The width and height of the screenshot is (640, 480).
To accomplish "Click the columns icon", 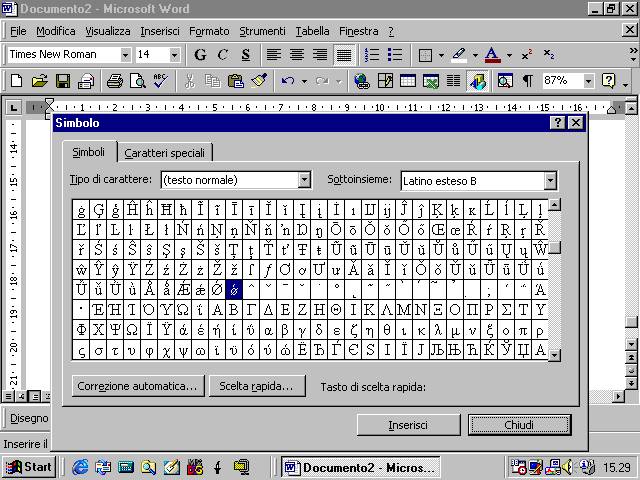I will click(453, 81).
